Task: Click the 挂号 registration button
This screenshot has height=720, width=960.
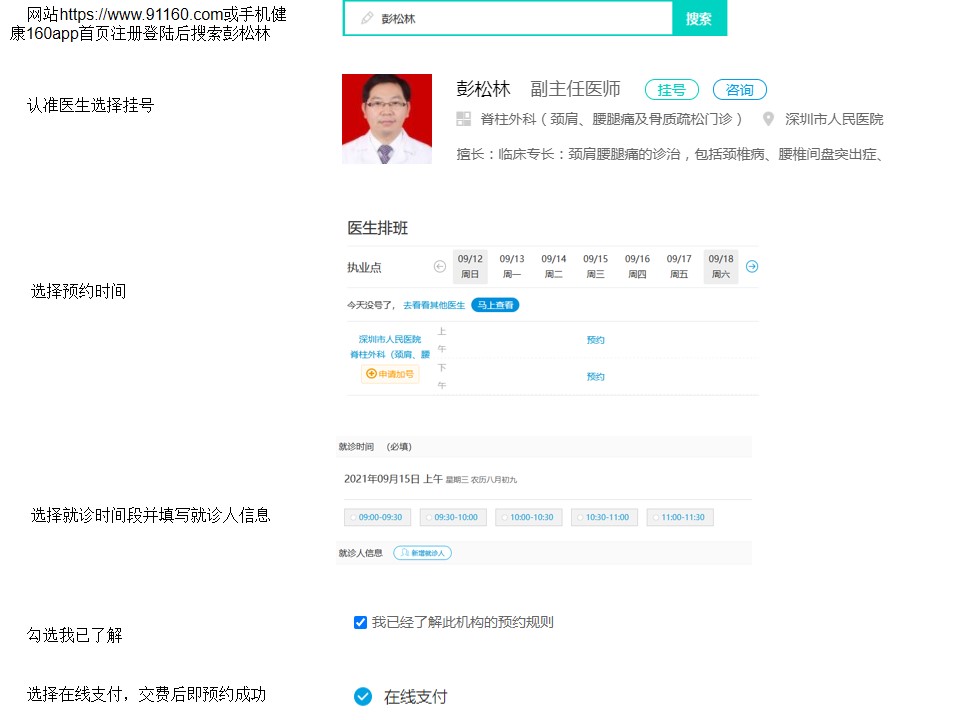Action: pos(671,89)
